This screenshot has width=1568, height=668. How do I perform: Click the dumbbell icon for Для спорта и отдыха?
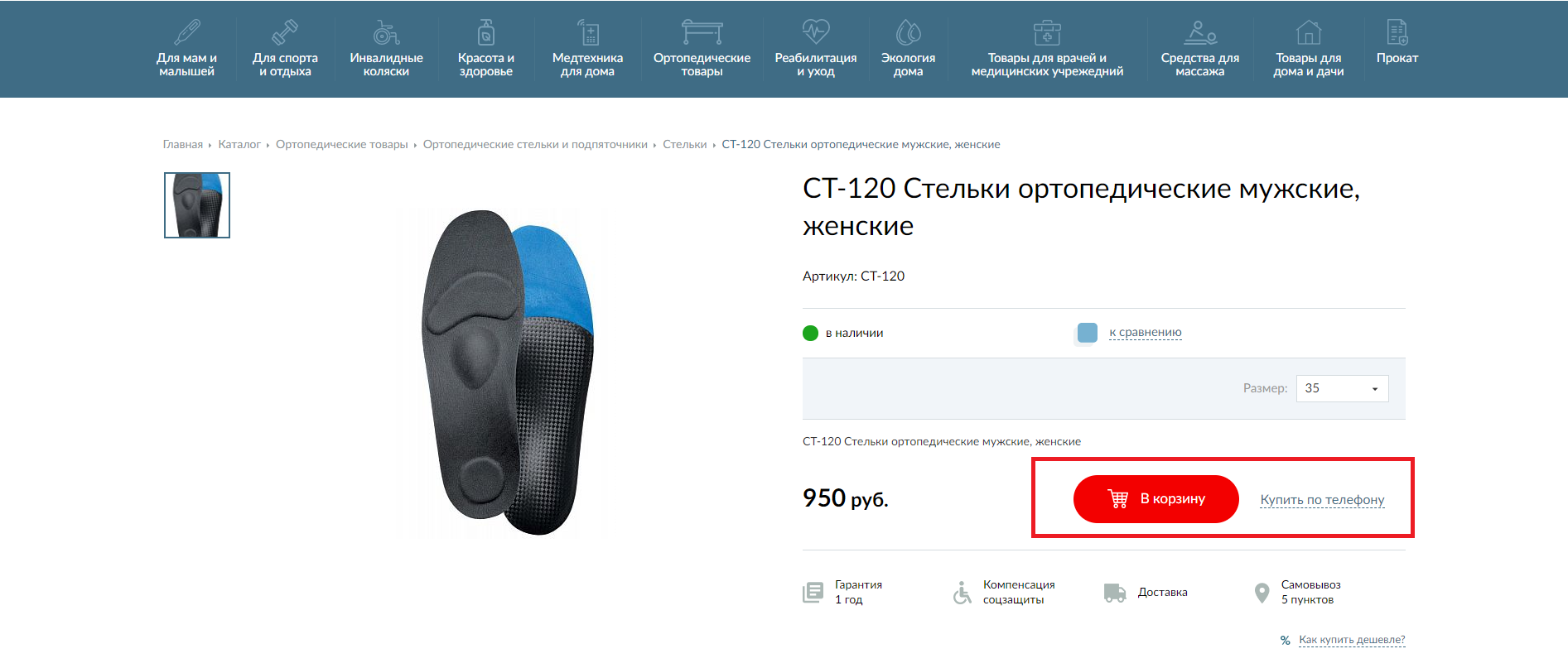[285, 32]
